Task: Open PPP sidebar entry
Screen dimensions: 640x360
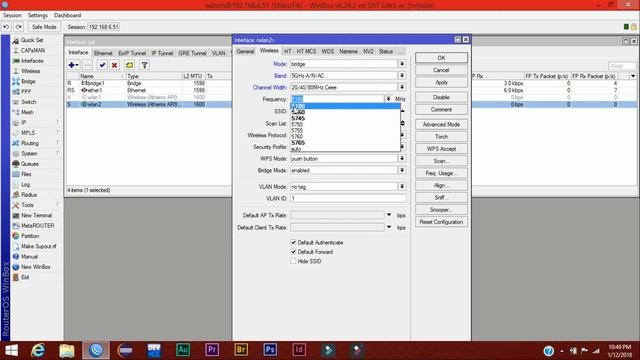Action: [x=26, y=91]
